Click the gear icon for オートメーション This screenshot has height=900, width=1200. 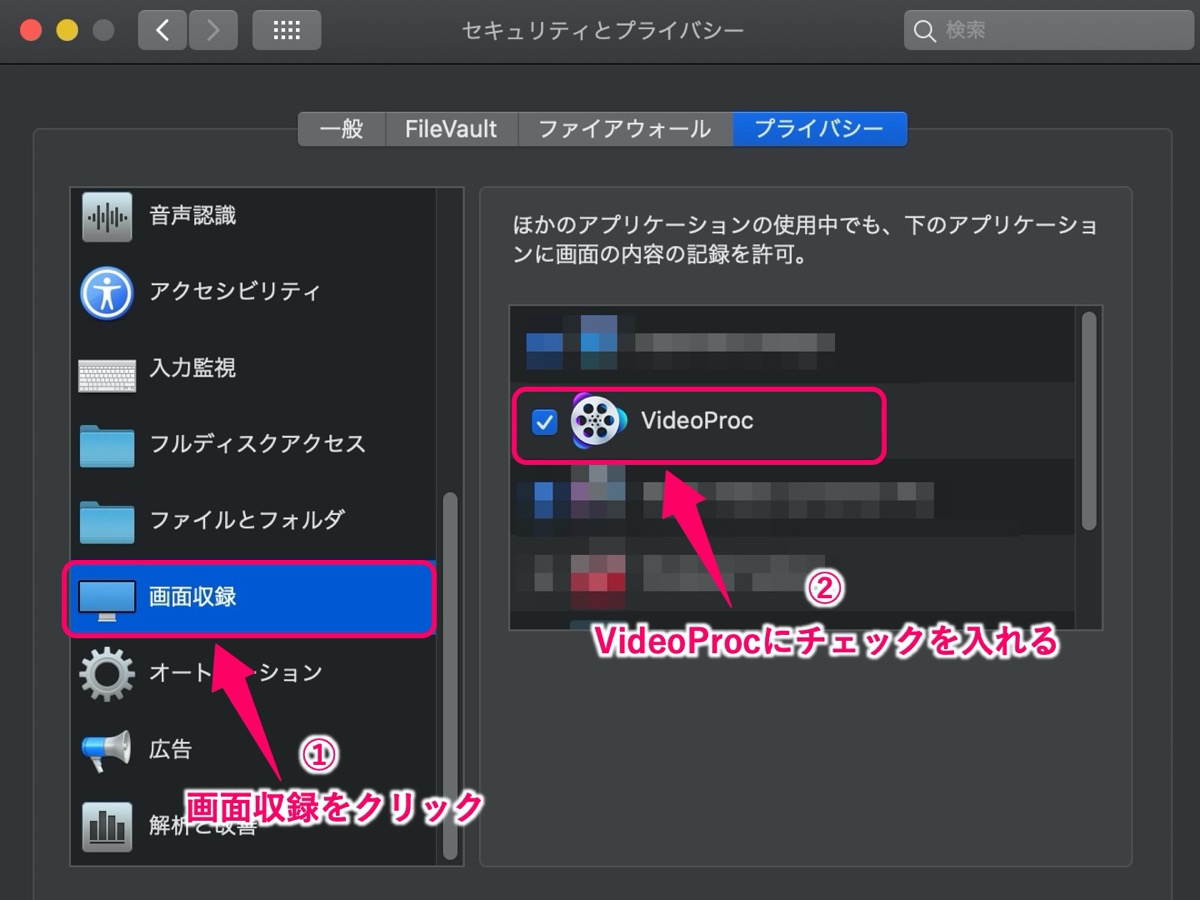click(106, 675)
